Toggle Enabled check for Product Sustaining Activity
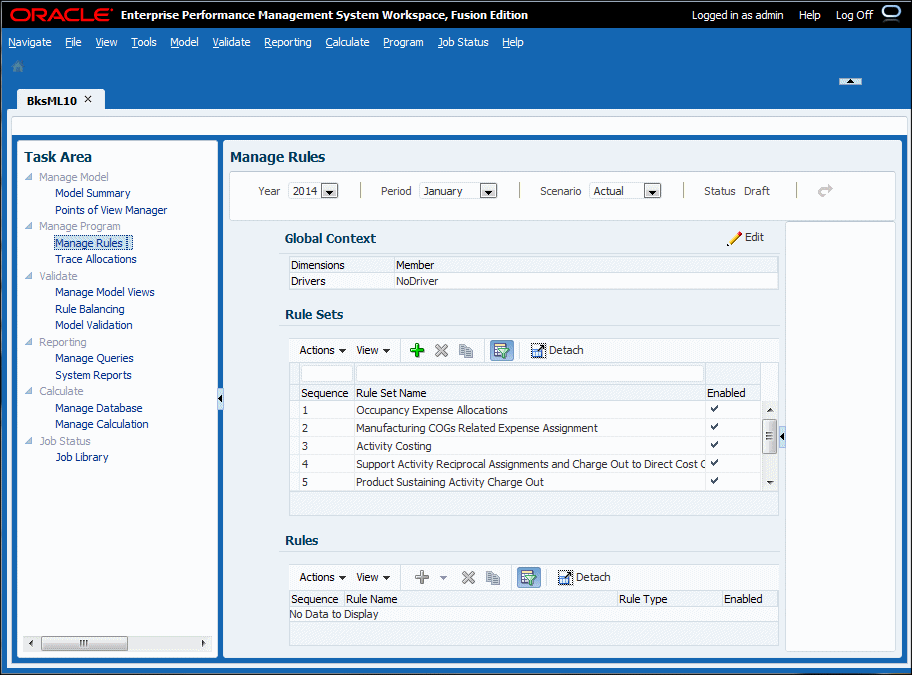Viewport: 912px width, 675px height. coord(714,481)
